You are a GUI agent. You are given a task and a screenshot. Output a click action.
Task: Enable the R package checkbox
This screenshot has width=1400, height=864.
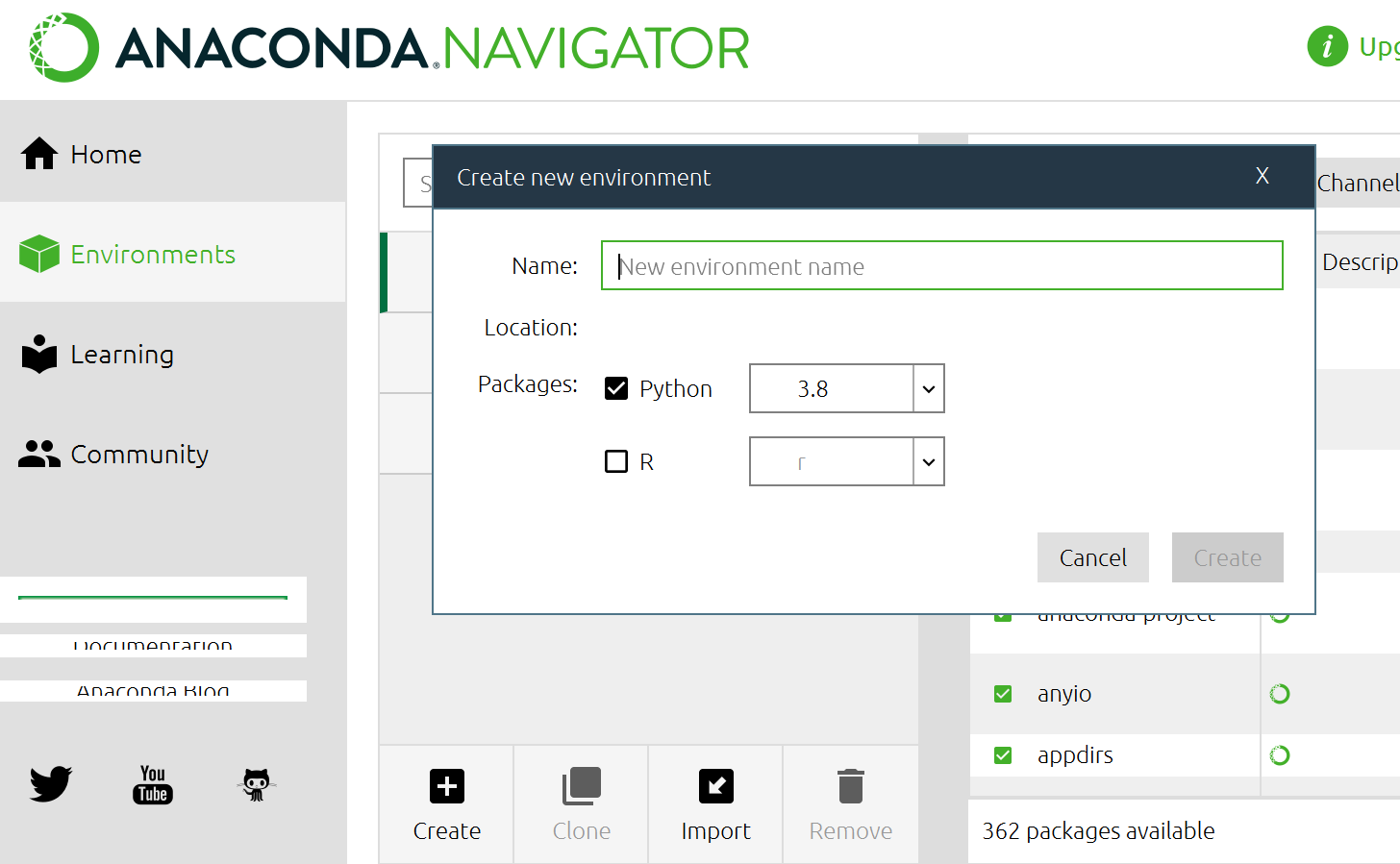(x=616, y=461)
